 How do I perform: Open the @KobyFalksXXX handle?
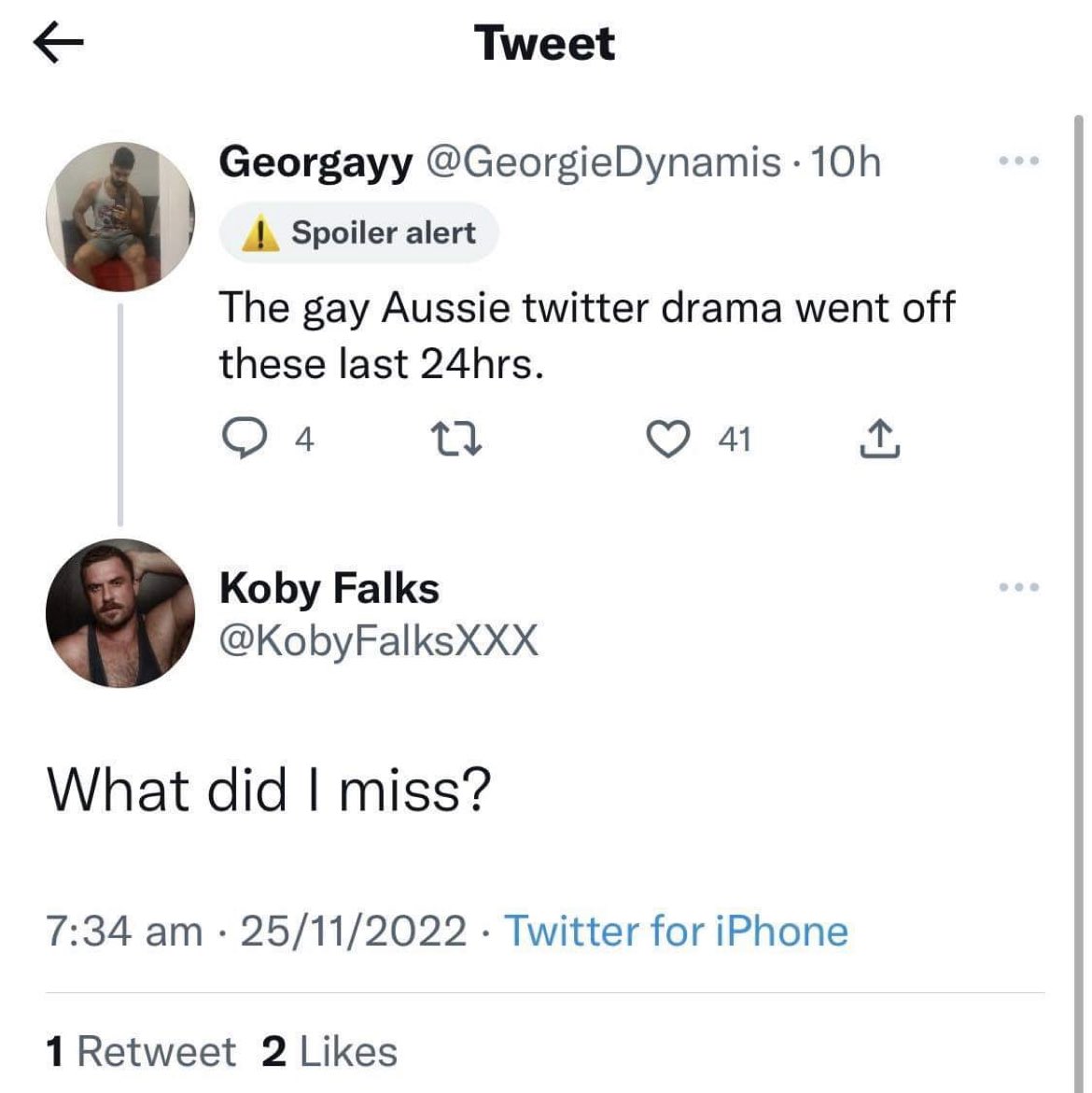(379, 640)
